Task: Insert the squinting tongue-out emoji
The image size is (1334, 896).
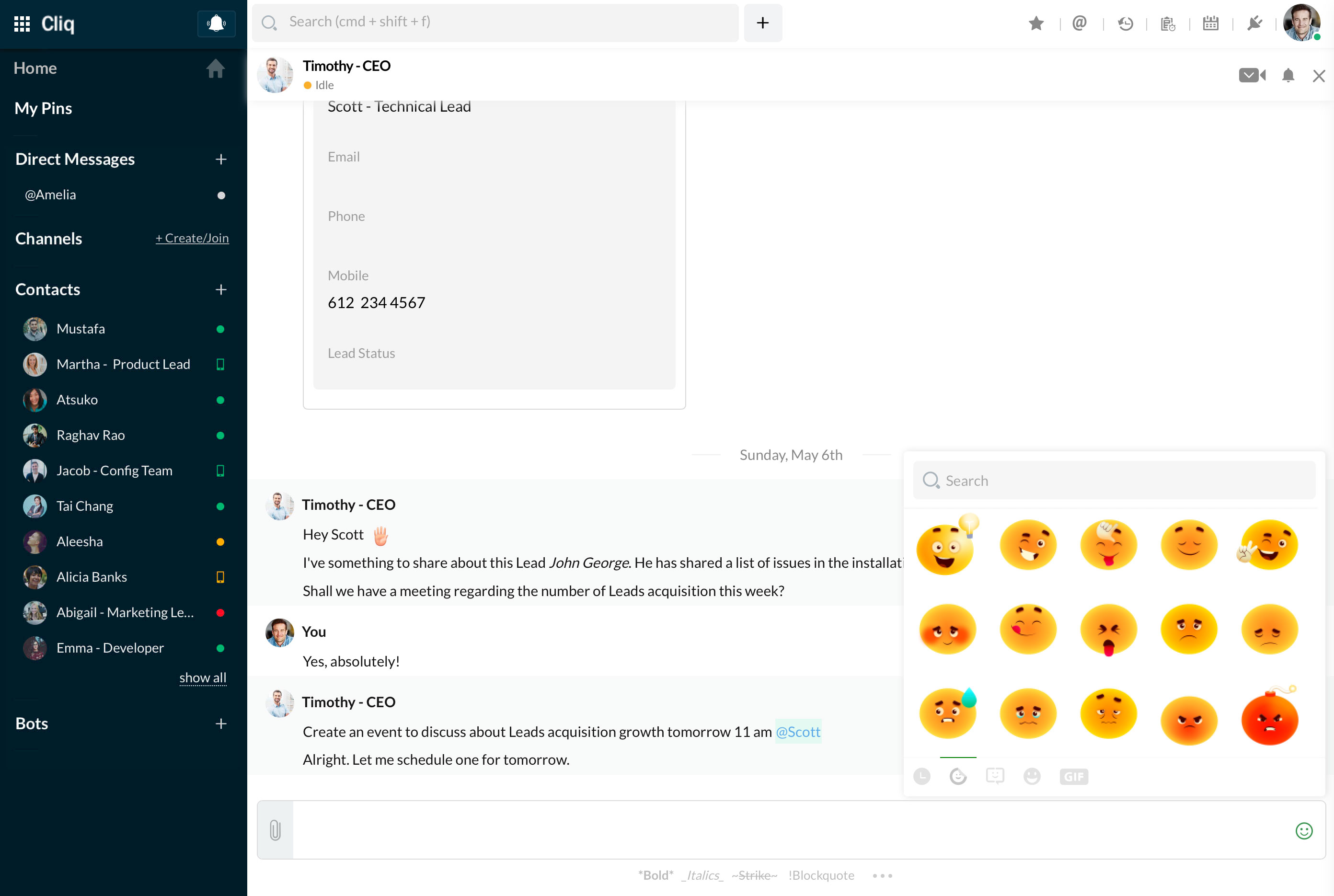Action: point(1108,629)
